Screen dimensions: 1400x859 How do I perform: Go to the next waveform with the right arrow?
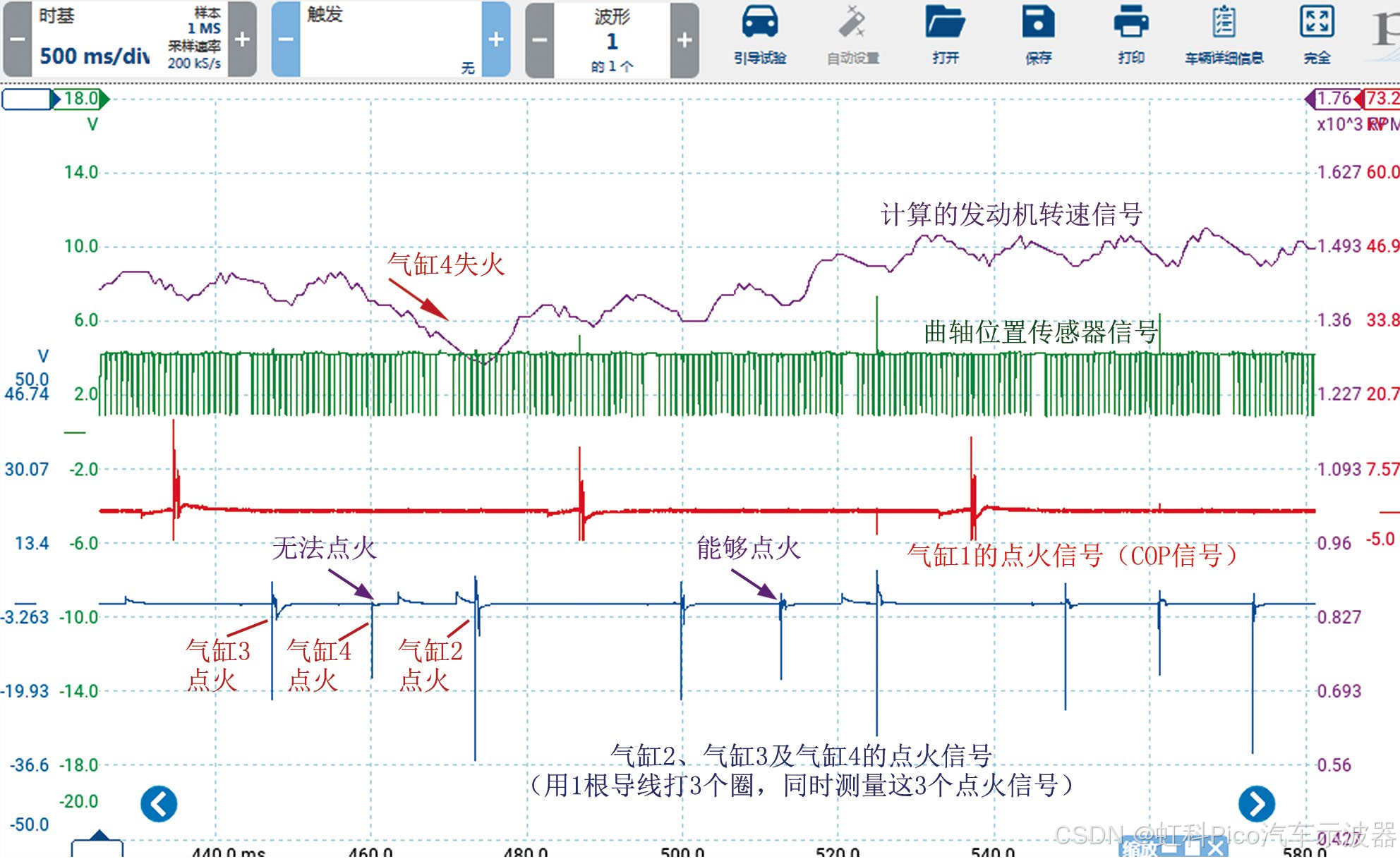[x=1257, y=804]
